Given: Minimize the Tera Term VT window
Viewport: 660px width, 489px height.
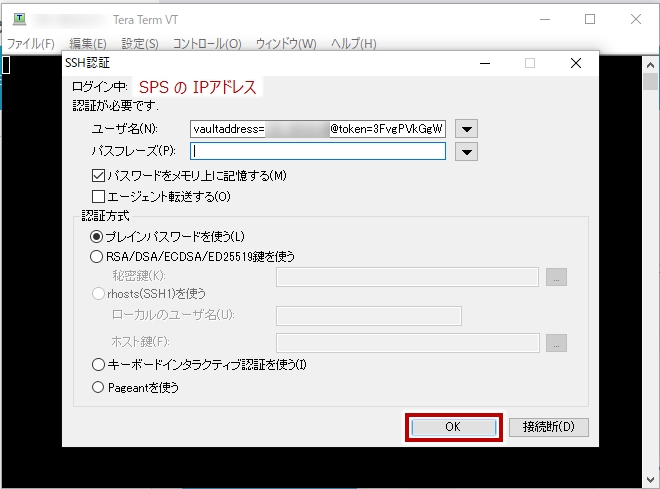Looking at the screenshot, I should coord(545,19).
